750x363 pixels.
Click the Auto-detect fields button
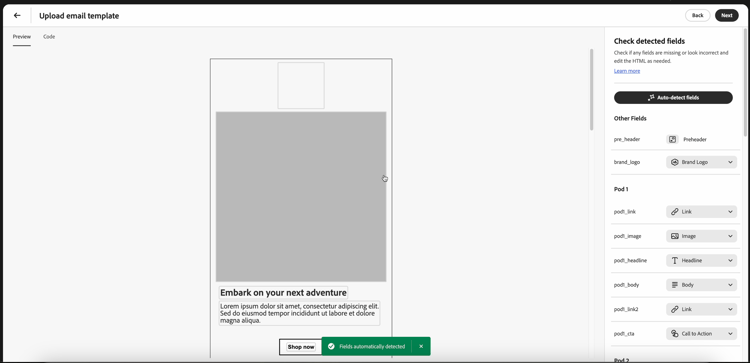click(673, 98)
